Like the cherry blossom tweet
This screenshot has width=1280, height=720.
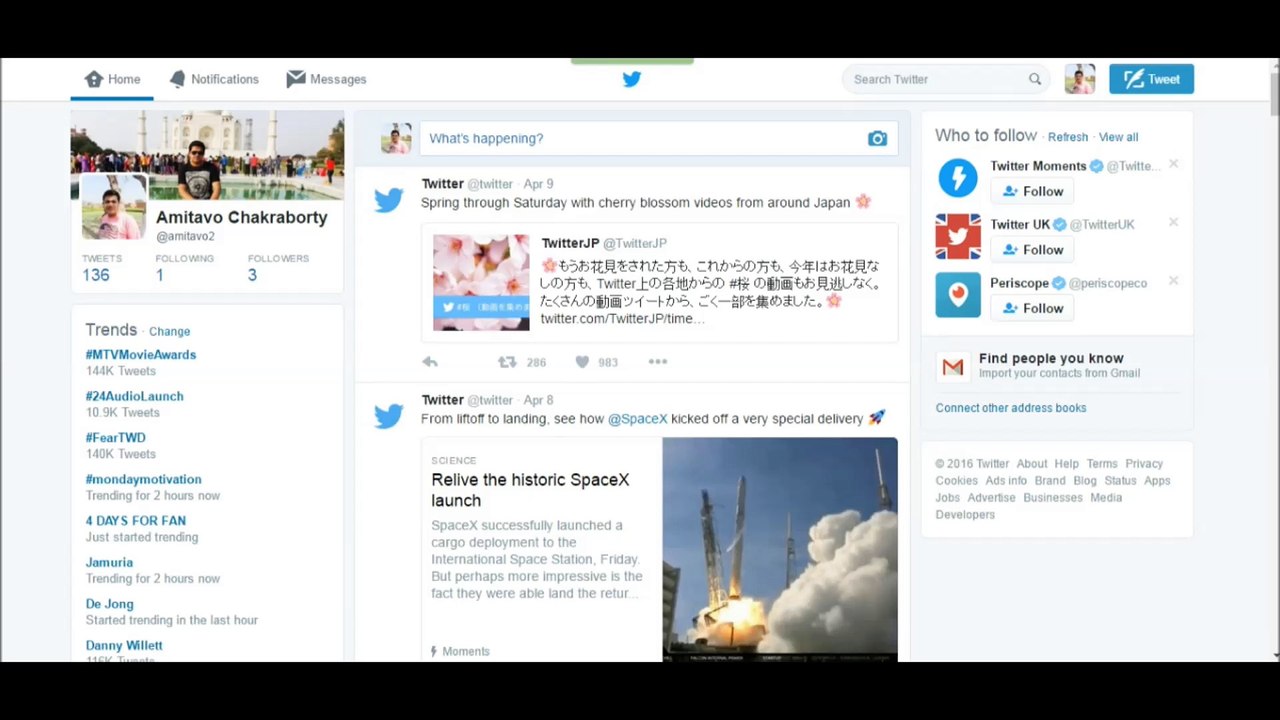582,362
